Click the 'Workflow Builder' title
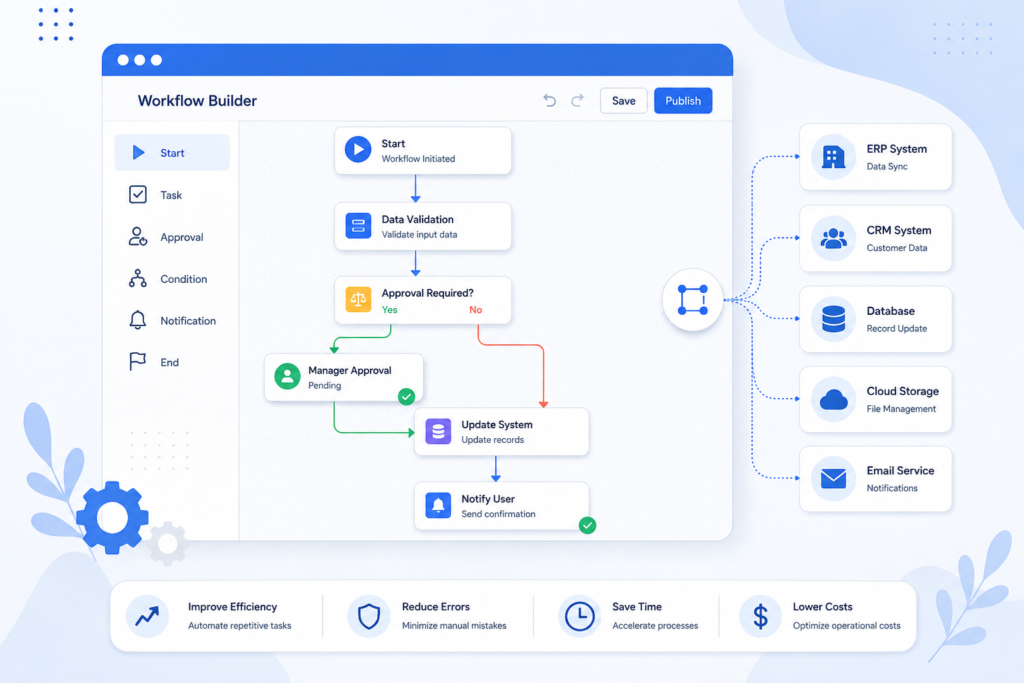The image size is (1024, 683). [x=197, y=101]
